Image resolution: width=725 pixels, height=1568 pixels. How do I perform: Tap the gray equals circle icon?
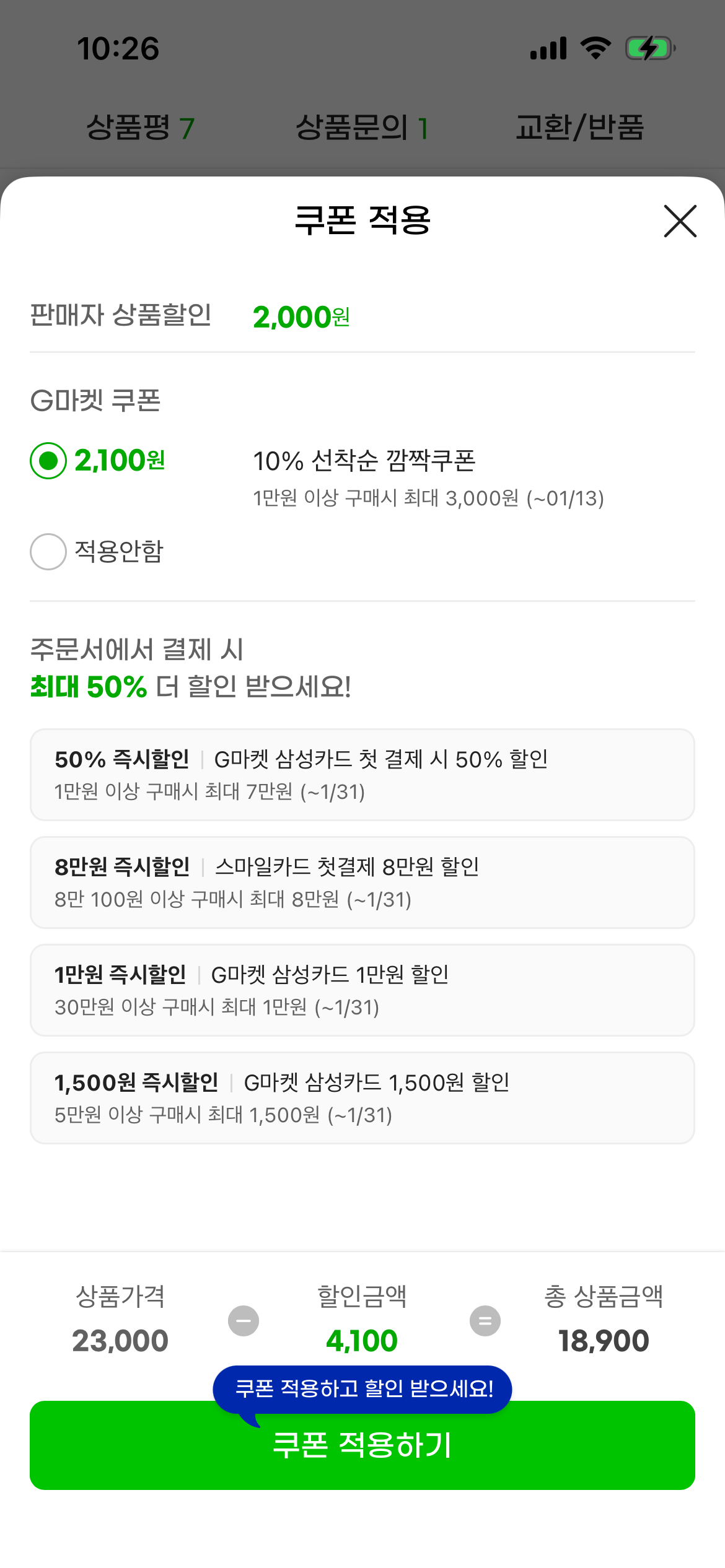(x=485, y=1321)
